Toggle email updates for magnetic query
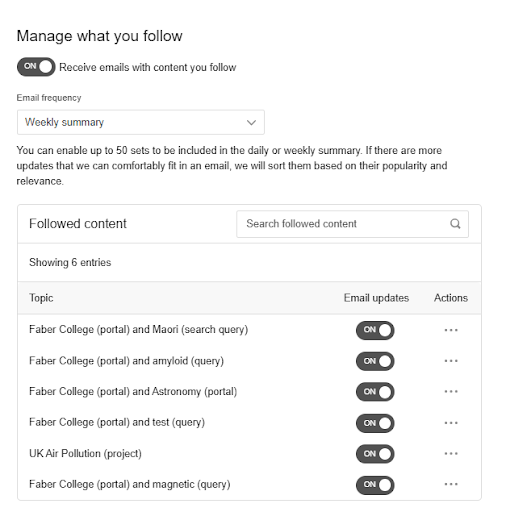 pos(375,485)
